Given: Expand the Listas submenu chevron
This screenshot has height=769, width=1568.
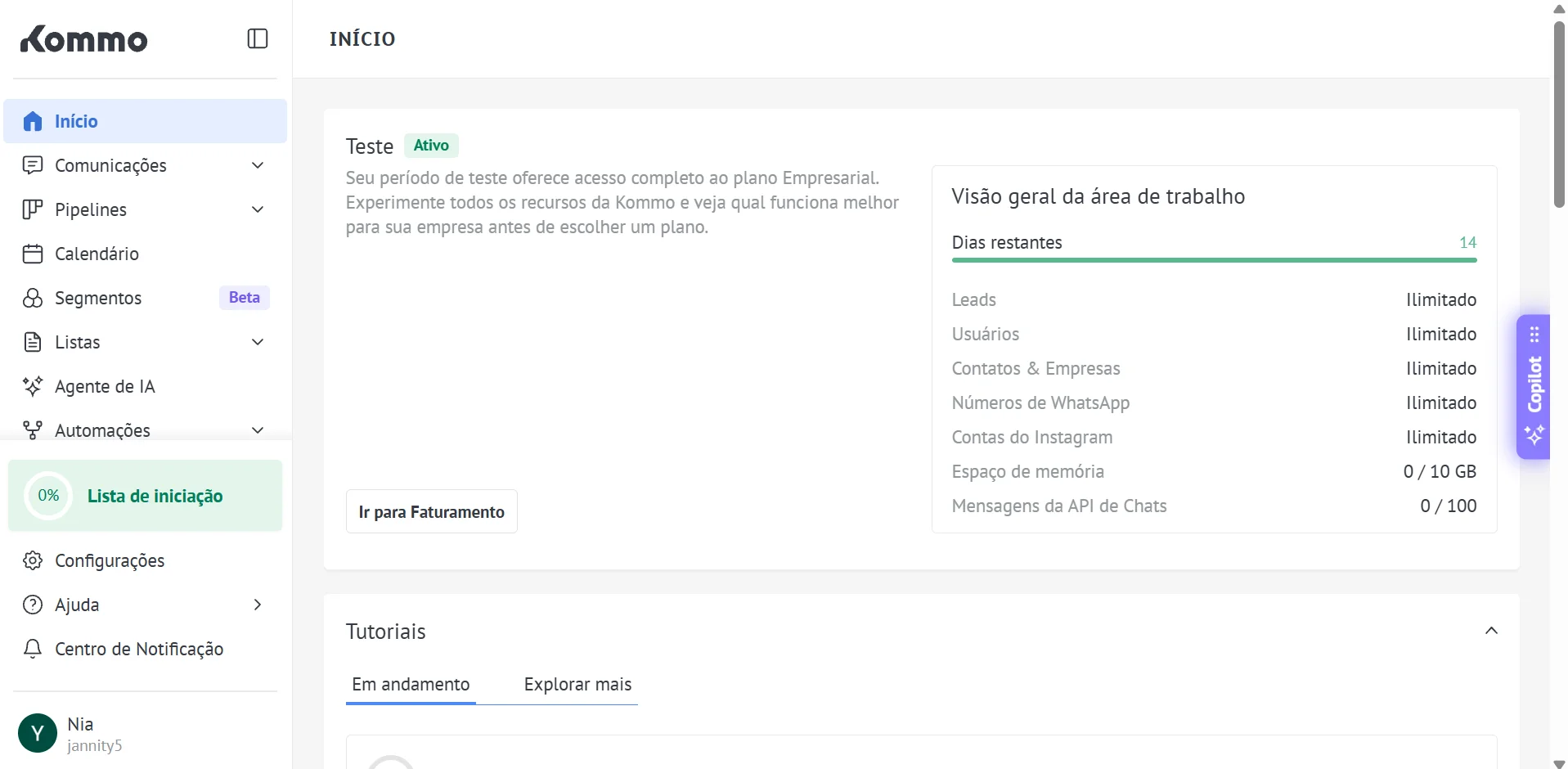Looking at the screenshot, I should click(258, 342).
